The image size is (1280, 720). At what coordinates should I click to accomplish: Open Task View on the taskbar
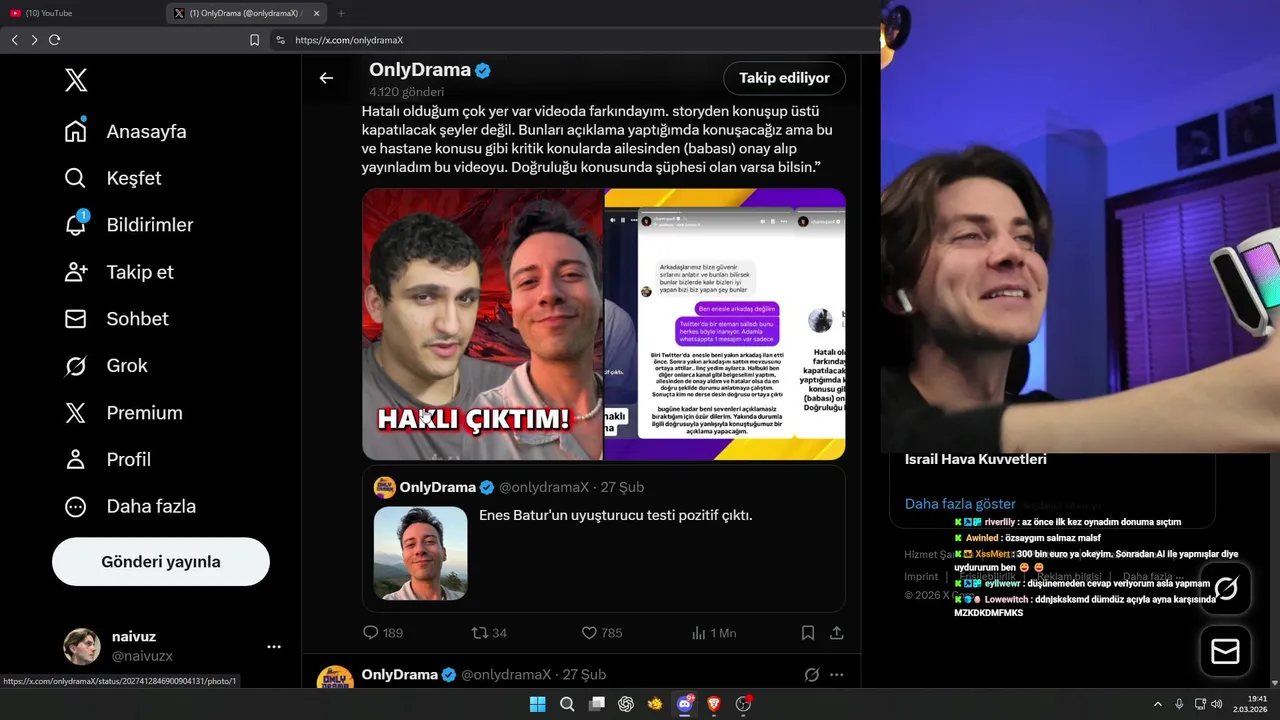pos(597,704)
